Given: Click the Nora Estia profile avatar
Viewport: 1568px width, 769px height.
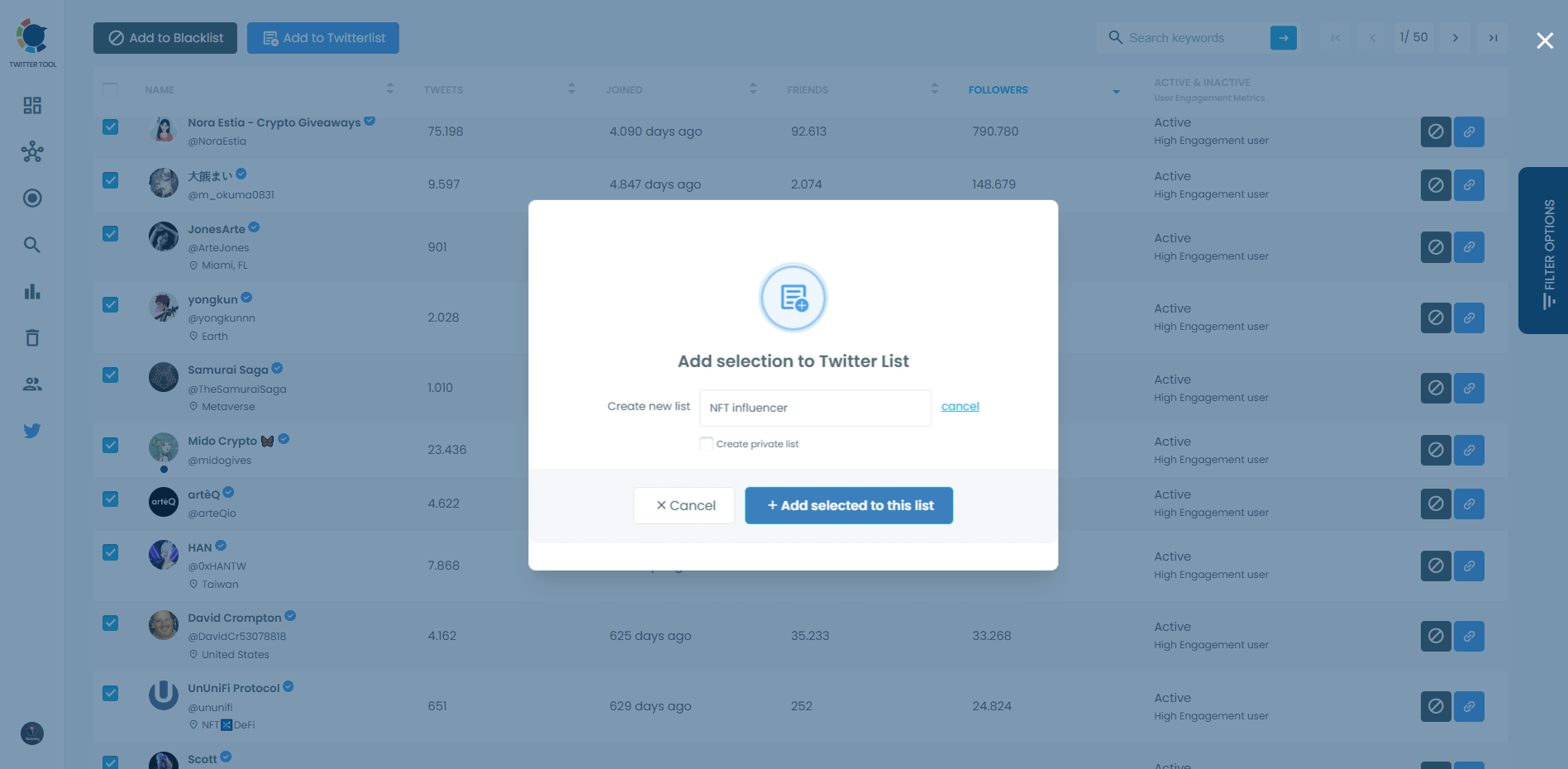Looking at the screenshot, I should coord(164,130).
